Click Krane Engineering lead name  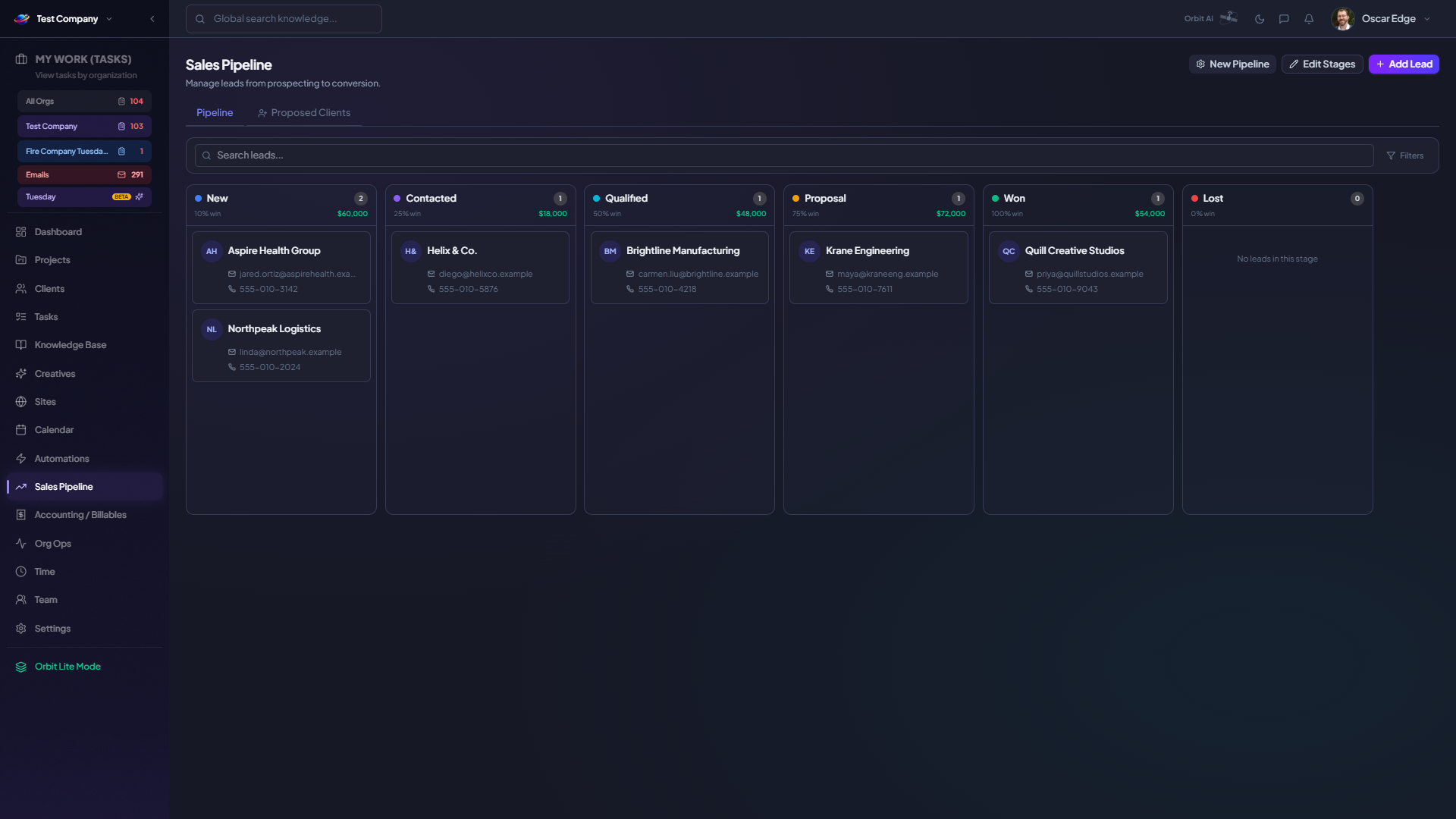[867, 251]
